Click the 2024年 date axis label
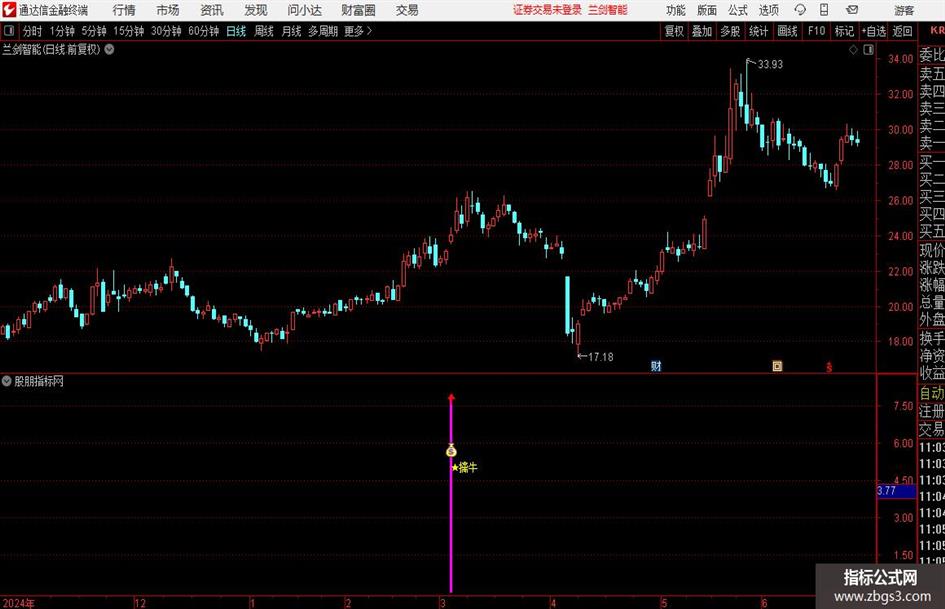The height and width of the screenshot is (609, 945). pos(19,602)
